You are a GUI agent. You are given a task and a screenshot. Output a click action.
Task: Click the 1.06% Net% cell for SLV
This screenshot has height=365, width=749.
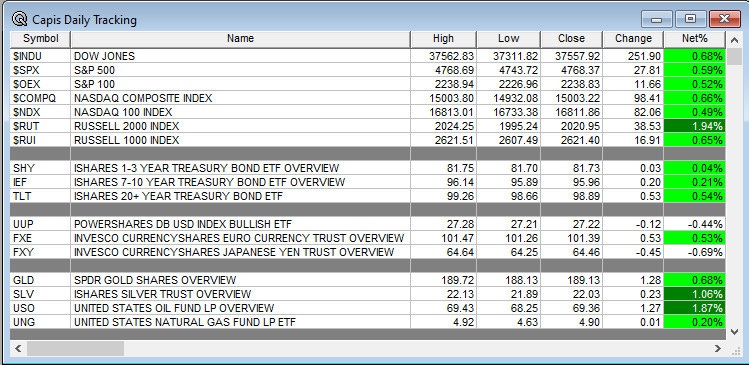point(695,294)
